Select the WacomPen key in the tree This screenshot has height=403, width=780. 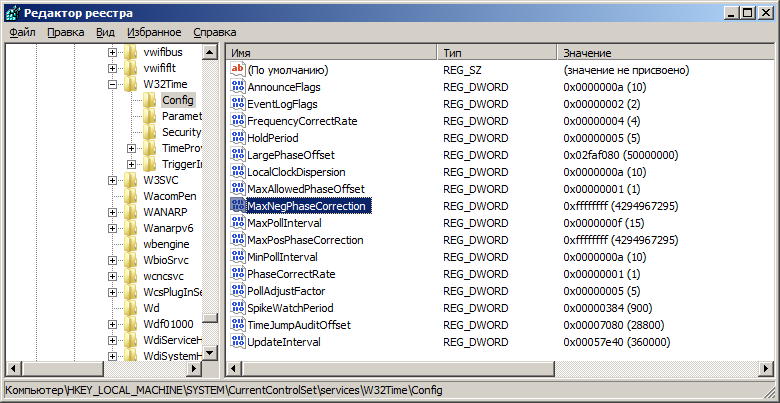pyautogui.click(x=169, y=196)
